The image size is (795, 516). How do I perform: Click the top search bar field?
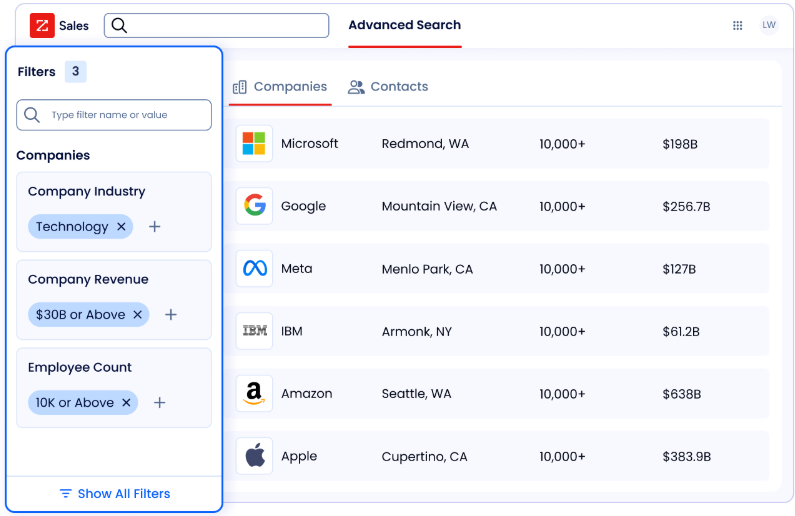click(216, 25)
